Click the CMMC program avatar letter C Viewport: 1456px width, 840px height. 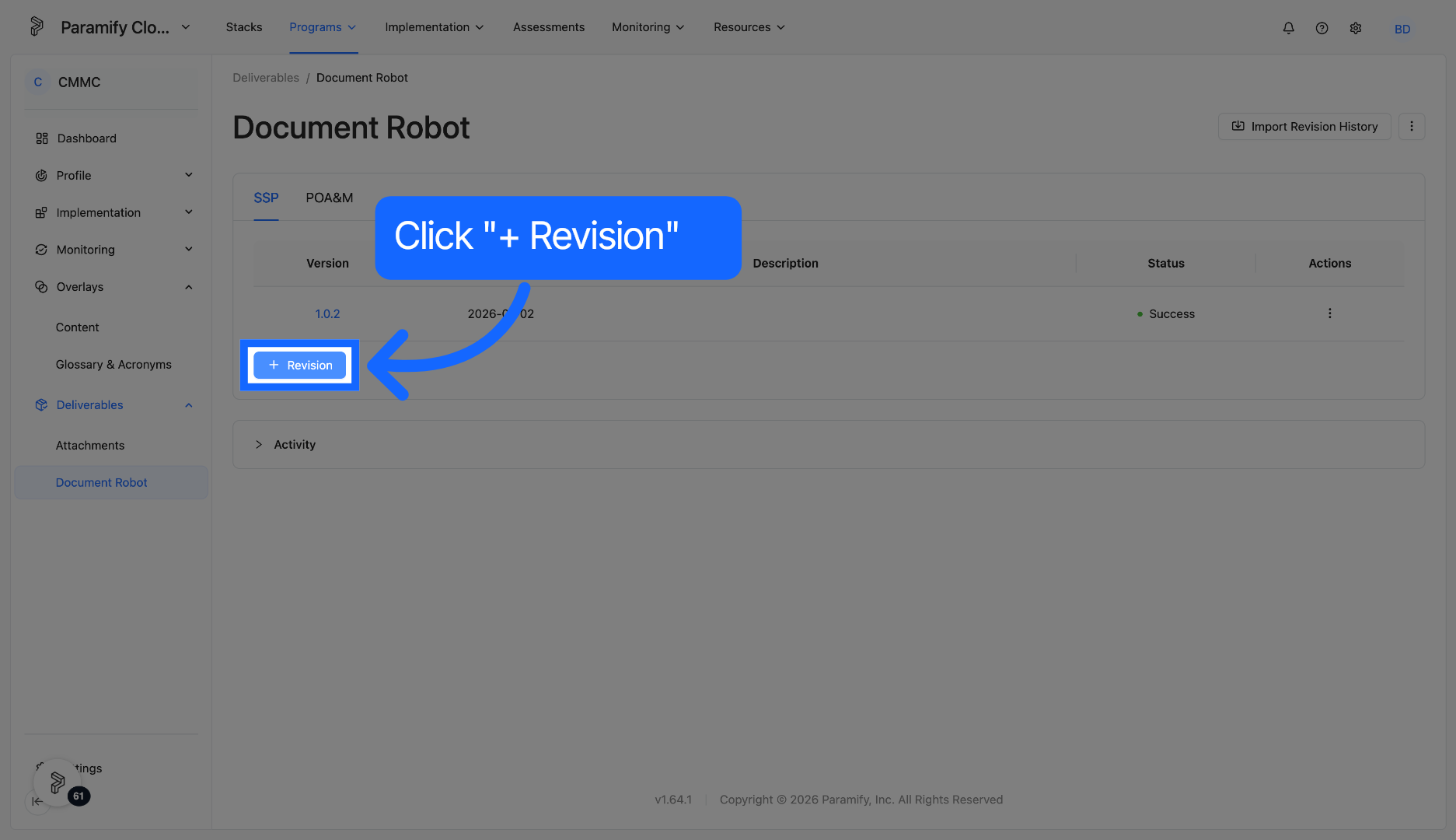coord(37,82)
